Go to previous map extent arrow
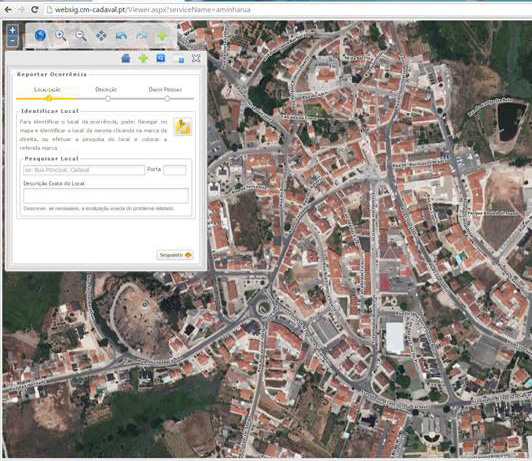Viewport: 532px width, 461px height. pyautogui.click(x=121, y=35)
